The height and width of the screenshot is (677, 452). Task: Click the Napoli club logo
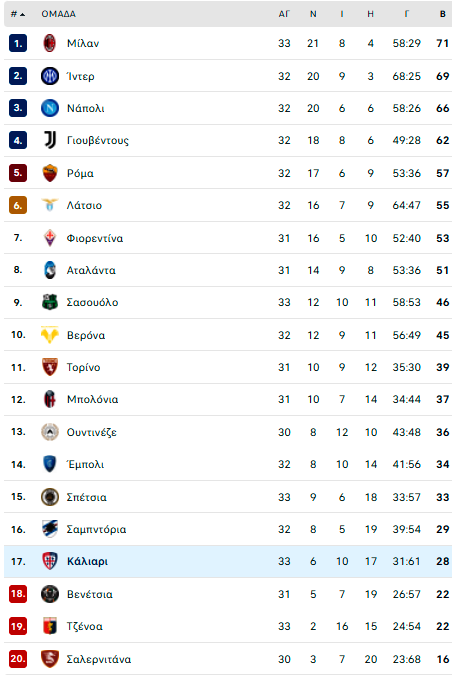coord(50,108)
